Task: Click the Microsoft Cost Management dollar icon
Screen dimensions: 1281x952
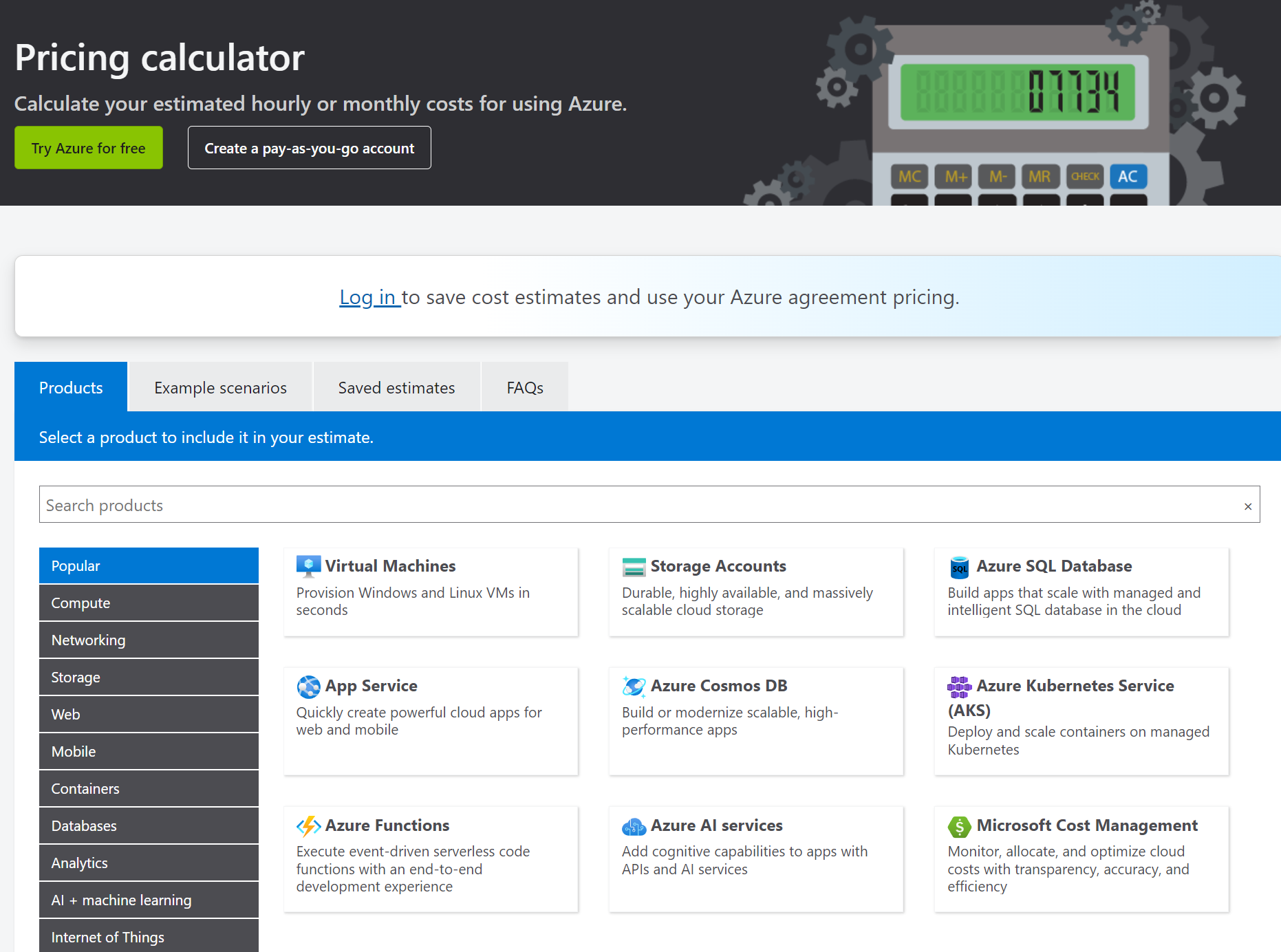Action: click(x=959, y=826)
